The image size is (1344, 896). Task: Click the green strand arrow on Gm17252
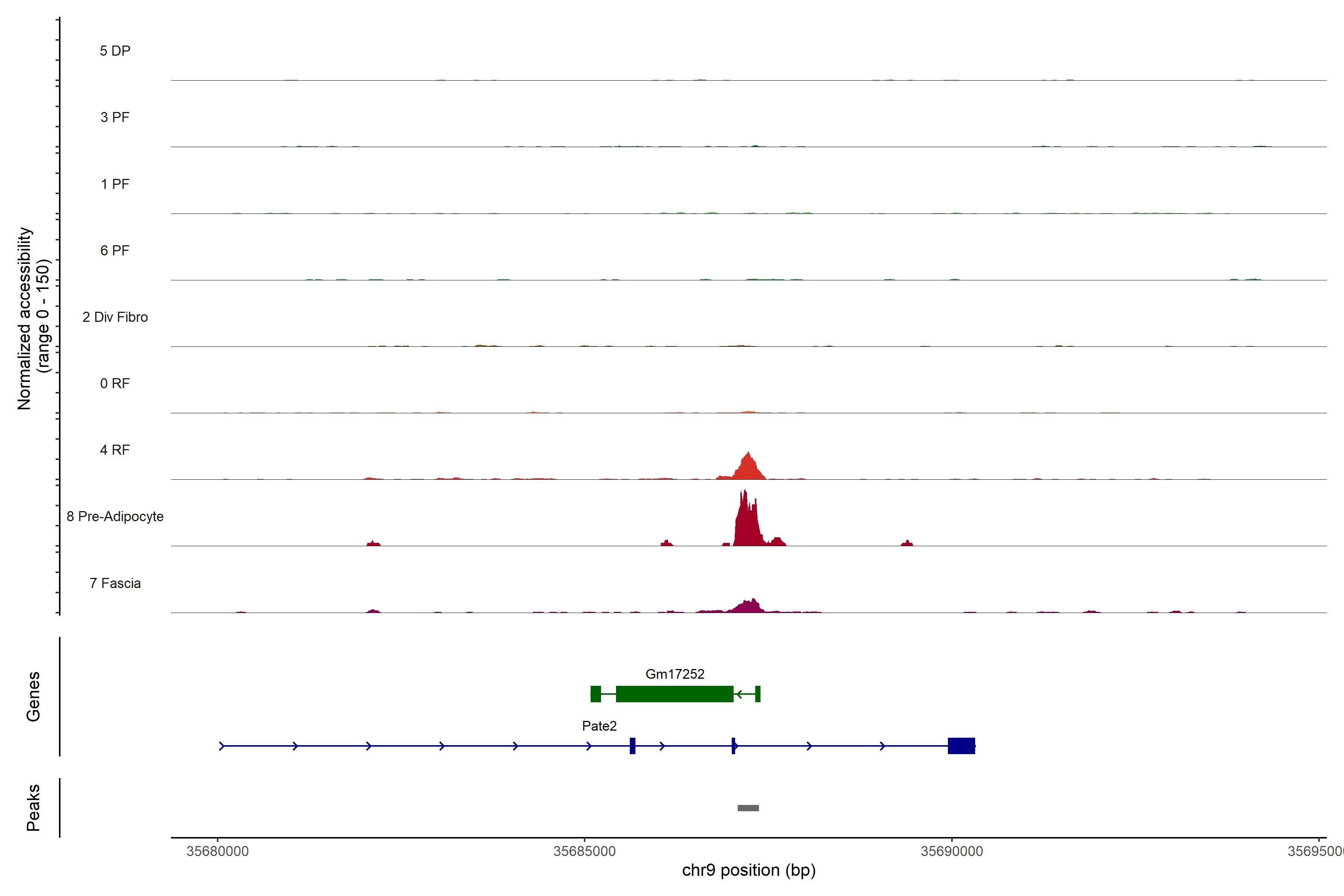tap(740, 694)
